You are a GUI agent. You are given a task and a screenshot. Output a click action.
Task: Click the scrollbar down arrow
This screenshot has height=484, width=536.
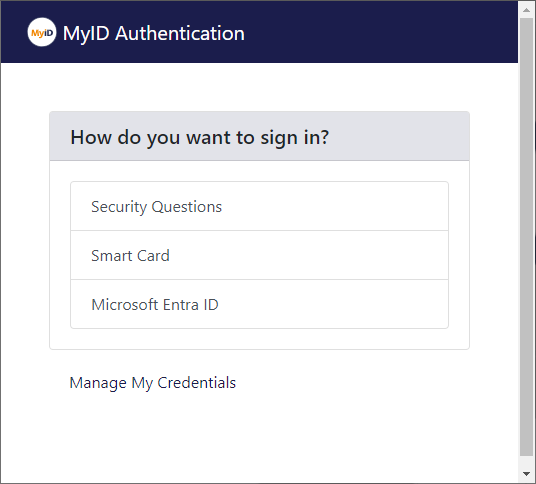pos(526,474)
